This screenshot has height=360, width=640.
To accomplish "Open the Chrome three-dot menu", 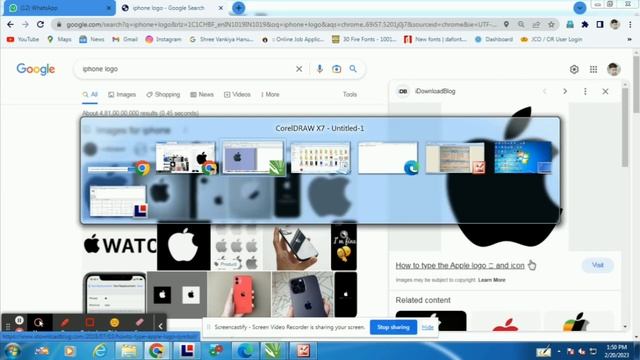I will click(x=631, y=24).
